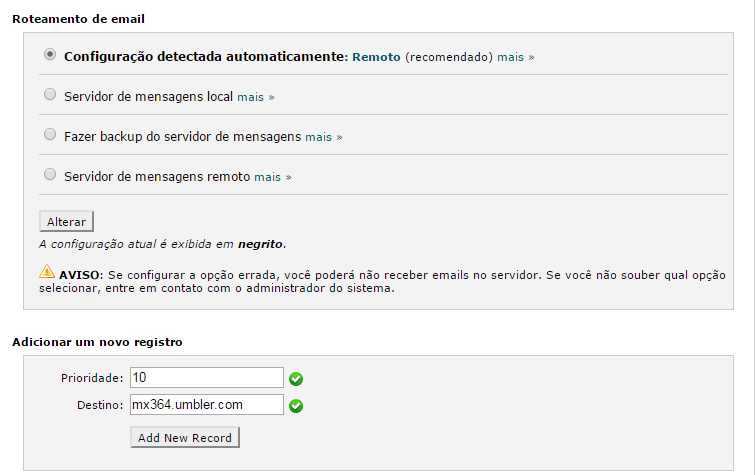Click the Prioridade: field label
The height and width of the screenshot is (475, 755).
click(x=92, y=378)
